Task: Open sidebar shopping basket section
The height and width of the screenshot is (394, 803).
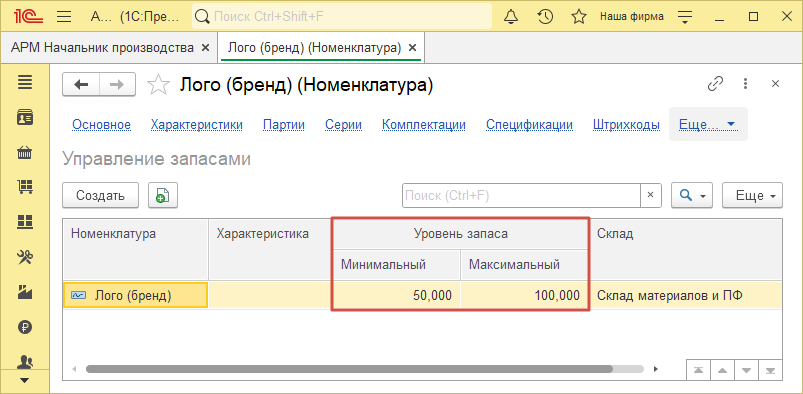Action: [25, 152]
